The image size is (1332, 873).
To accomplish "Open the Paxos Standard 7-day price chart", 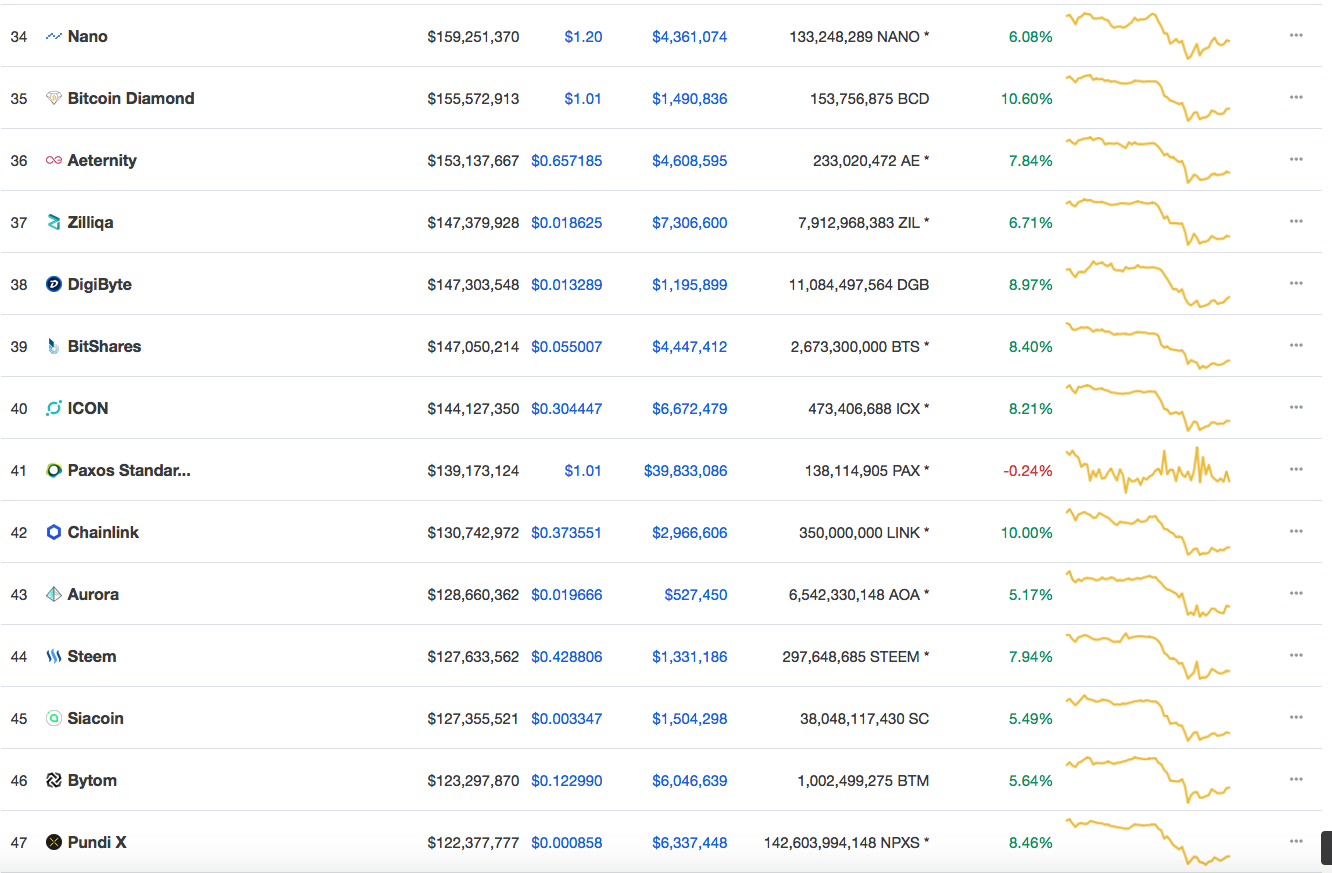I will point(1149,469).
